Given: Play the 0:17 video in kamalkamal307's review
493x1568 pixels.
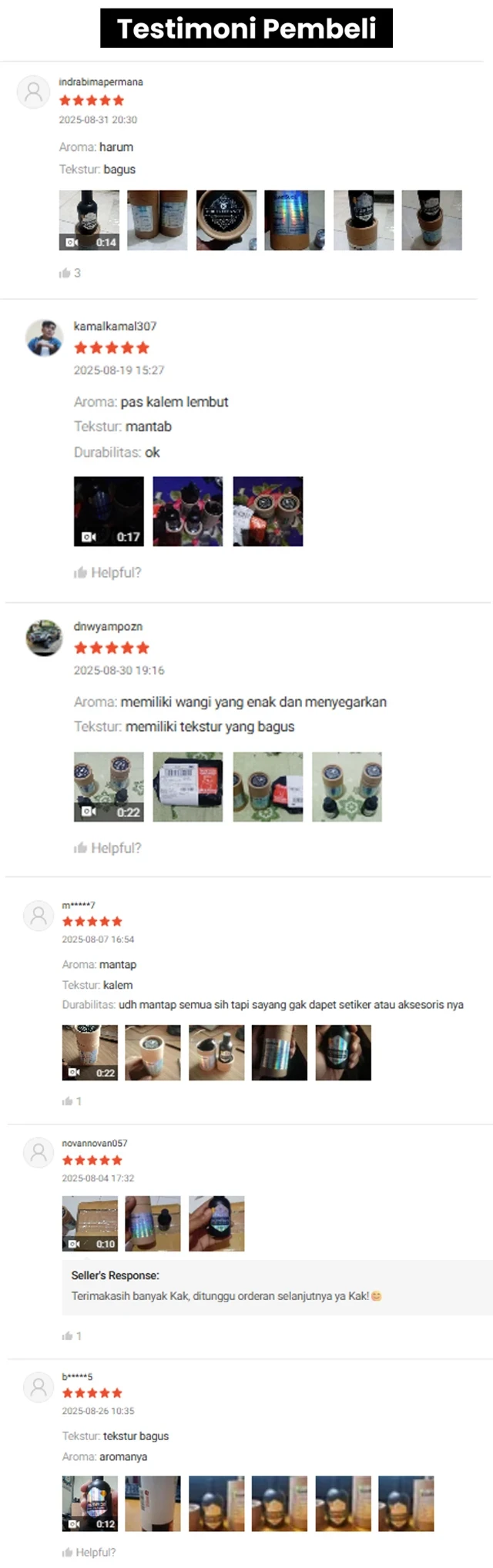Looking at the screenshot, I should [x=109, y=511].
